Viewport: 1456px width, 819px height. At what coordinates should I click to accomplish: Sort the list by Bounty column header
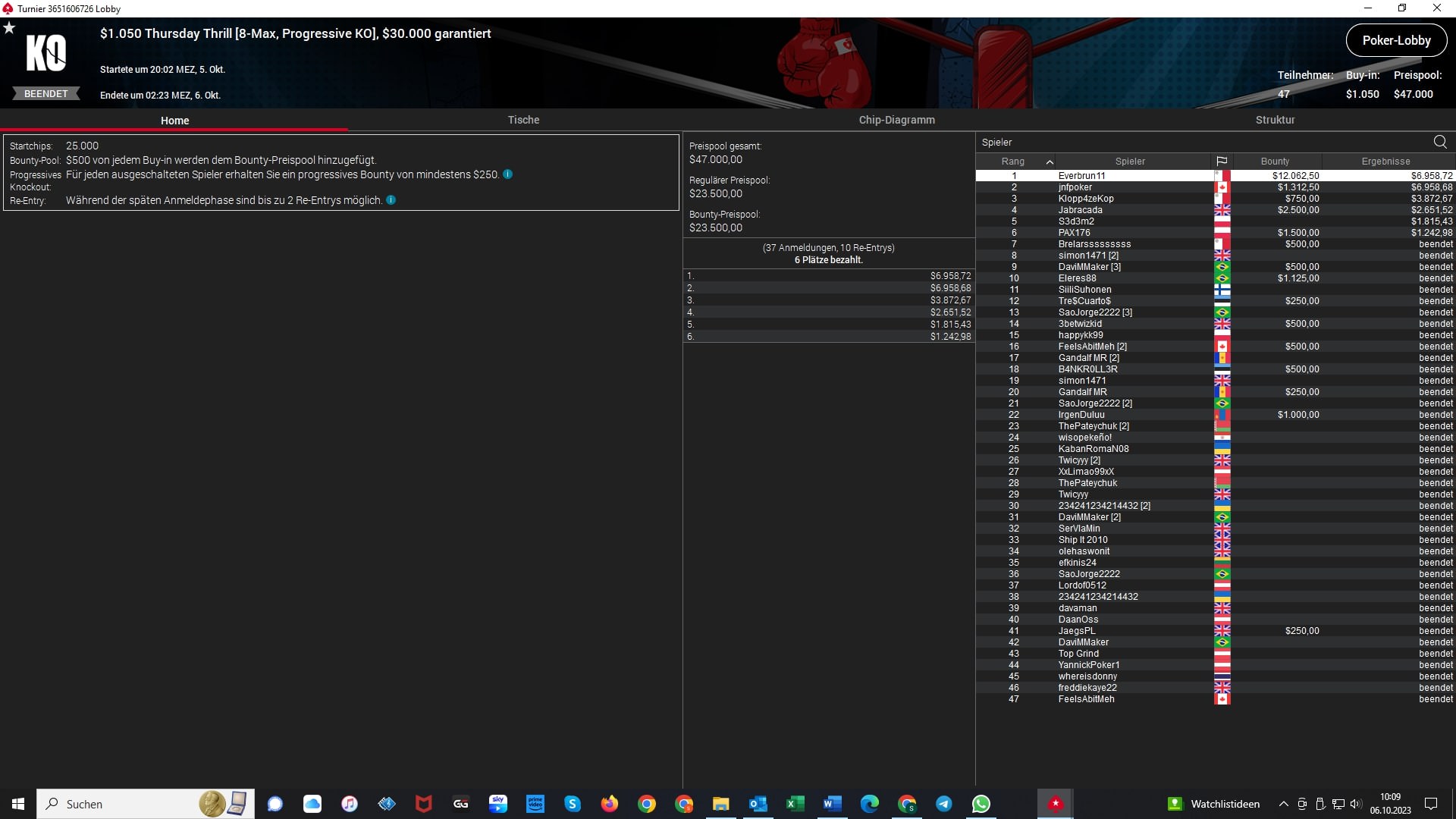pos(1275,162)
